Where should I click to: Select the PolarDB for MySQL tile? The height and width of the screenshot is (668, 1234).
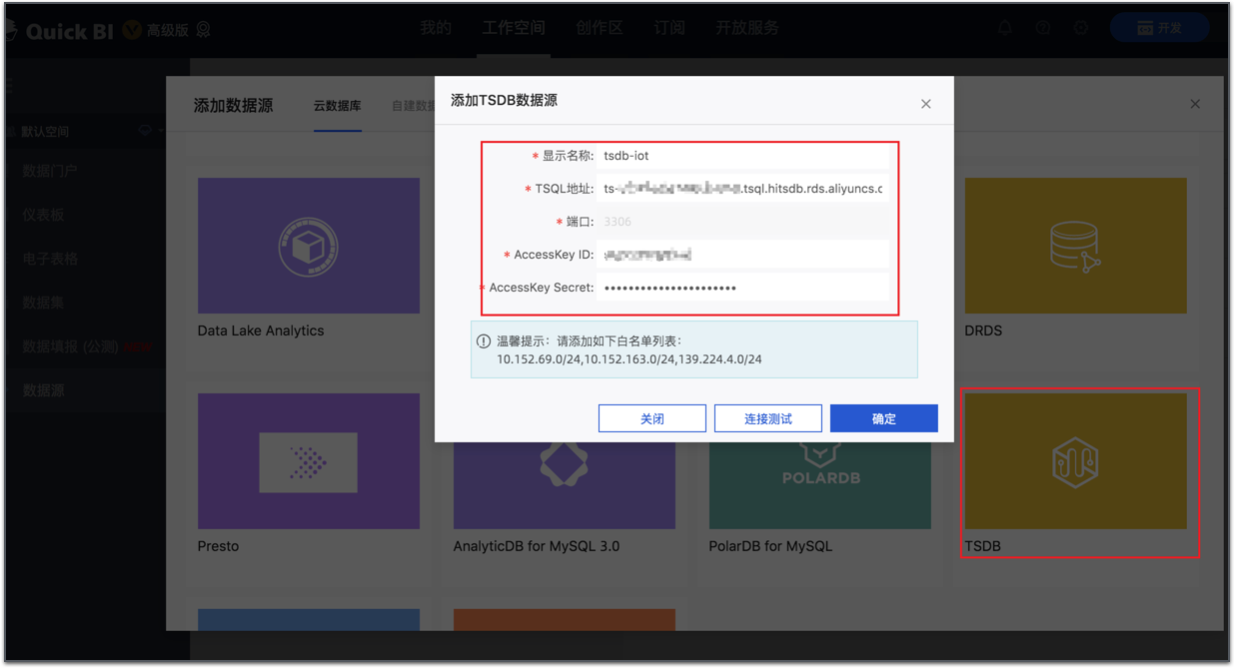pos(820,484)
